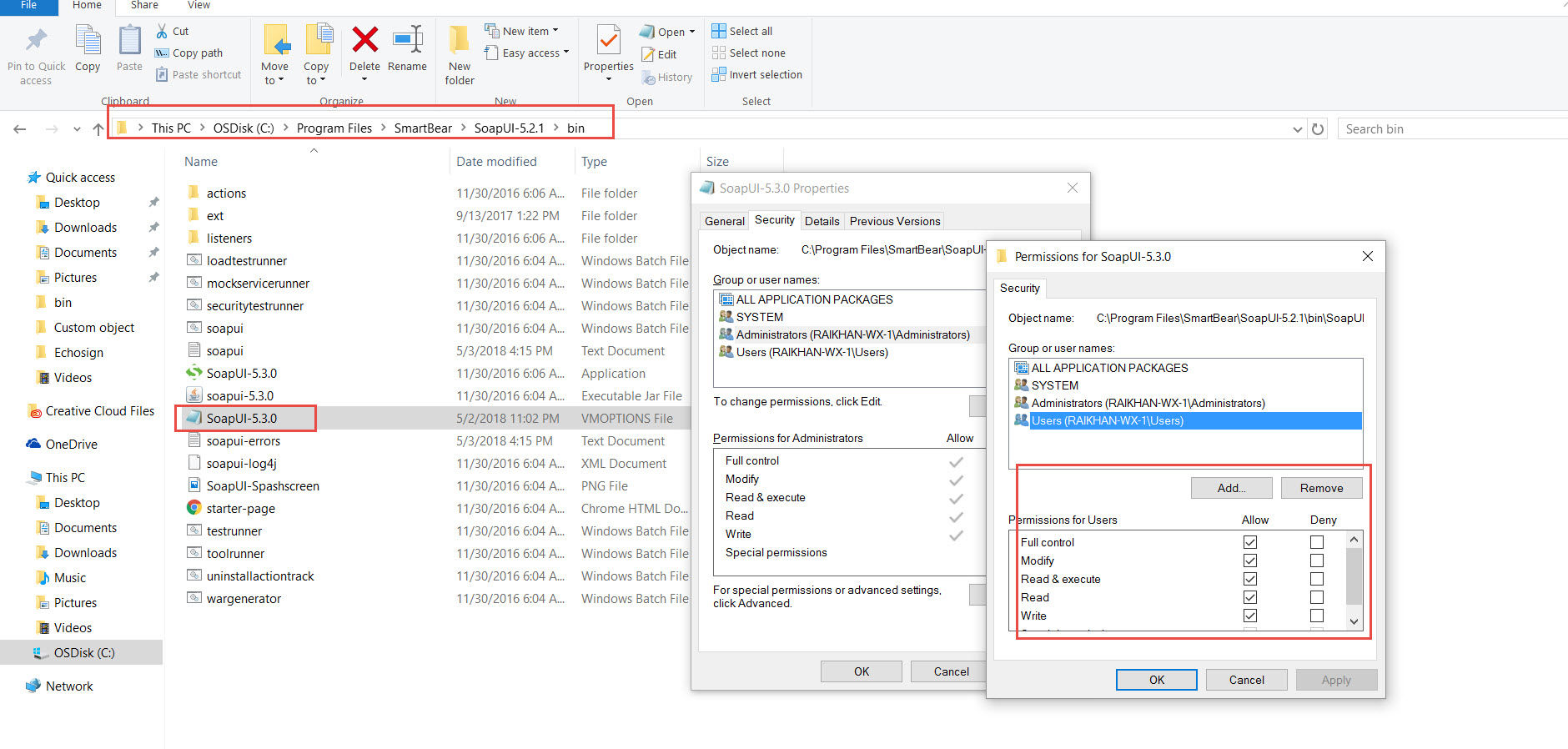The width and height of the screenshot is (1568, 749).
Task: Open the File ribbon tab
Action: tap(29, 6)
